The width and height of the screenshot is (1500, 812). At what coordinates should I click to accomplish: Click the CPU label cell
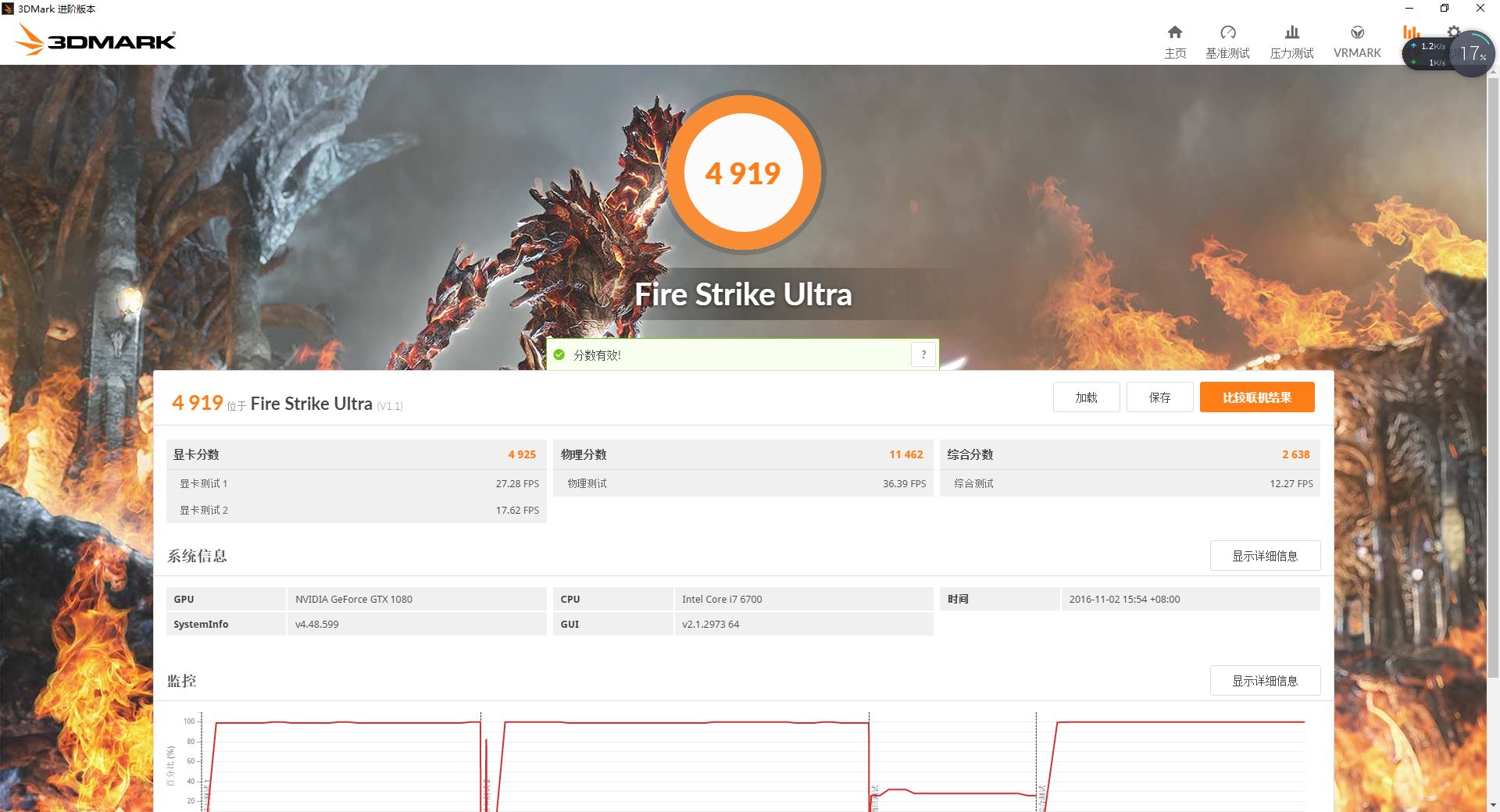612,599
